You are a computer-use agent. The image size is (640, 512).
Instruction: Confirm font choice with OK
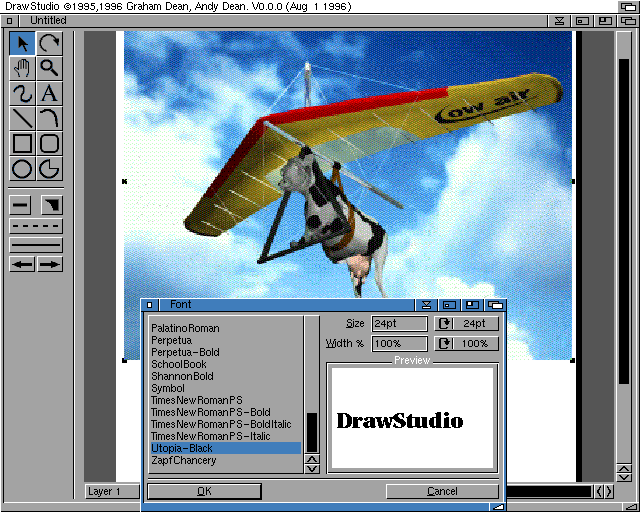coord(204,492)
